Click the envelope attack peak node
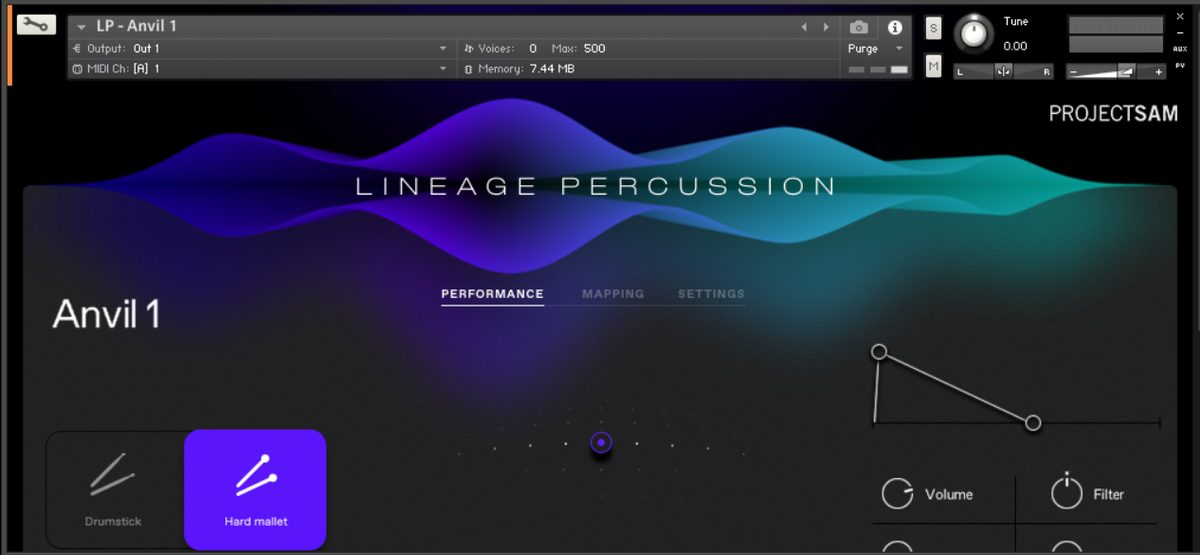This screenshot has height=555, width=1200. [x=879, y=351]
